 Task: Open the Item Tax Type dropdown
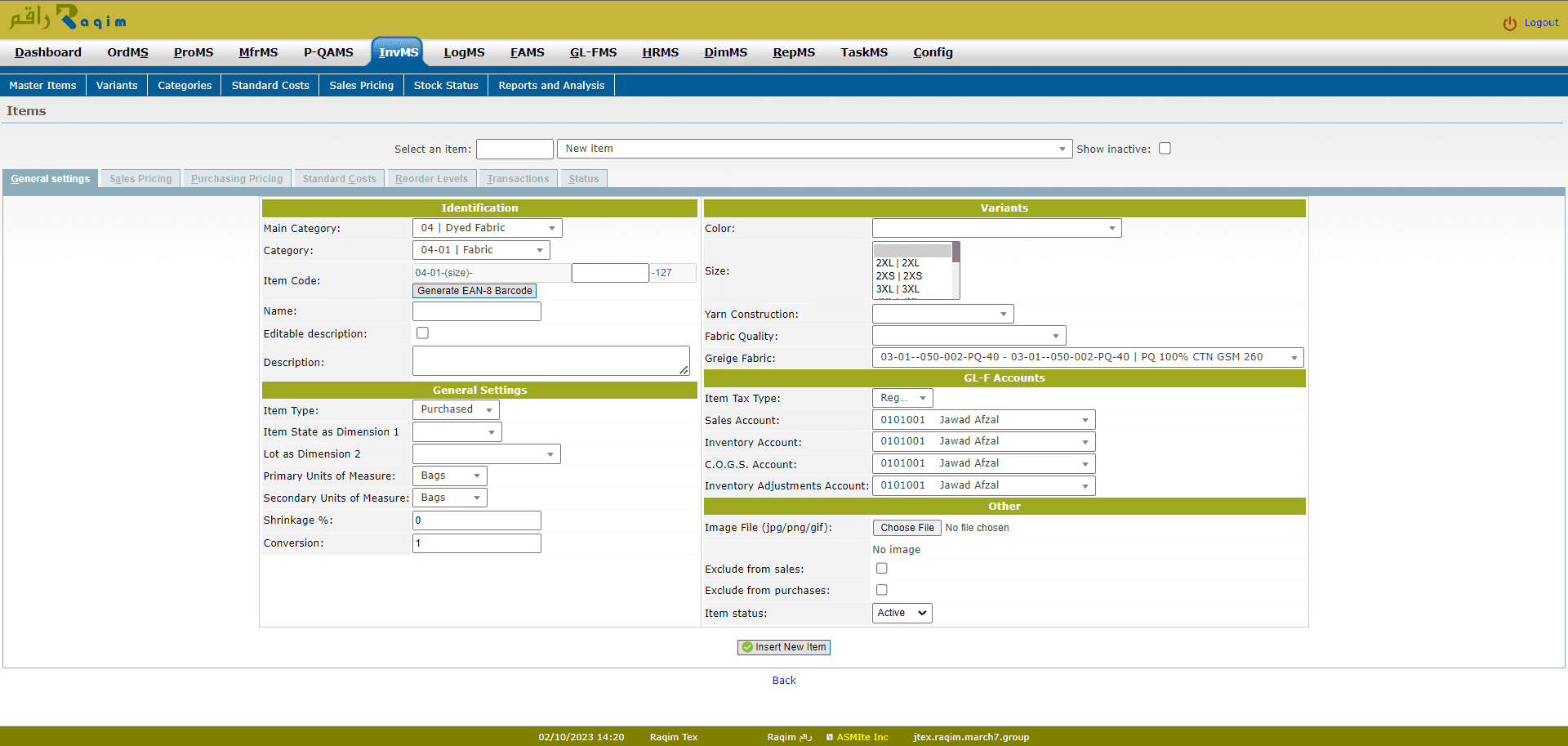(902, 398)
